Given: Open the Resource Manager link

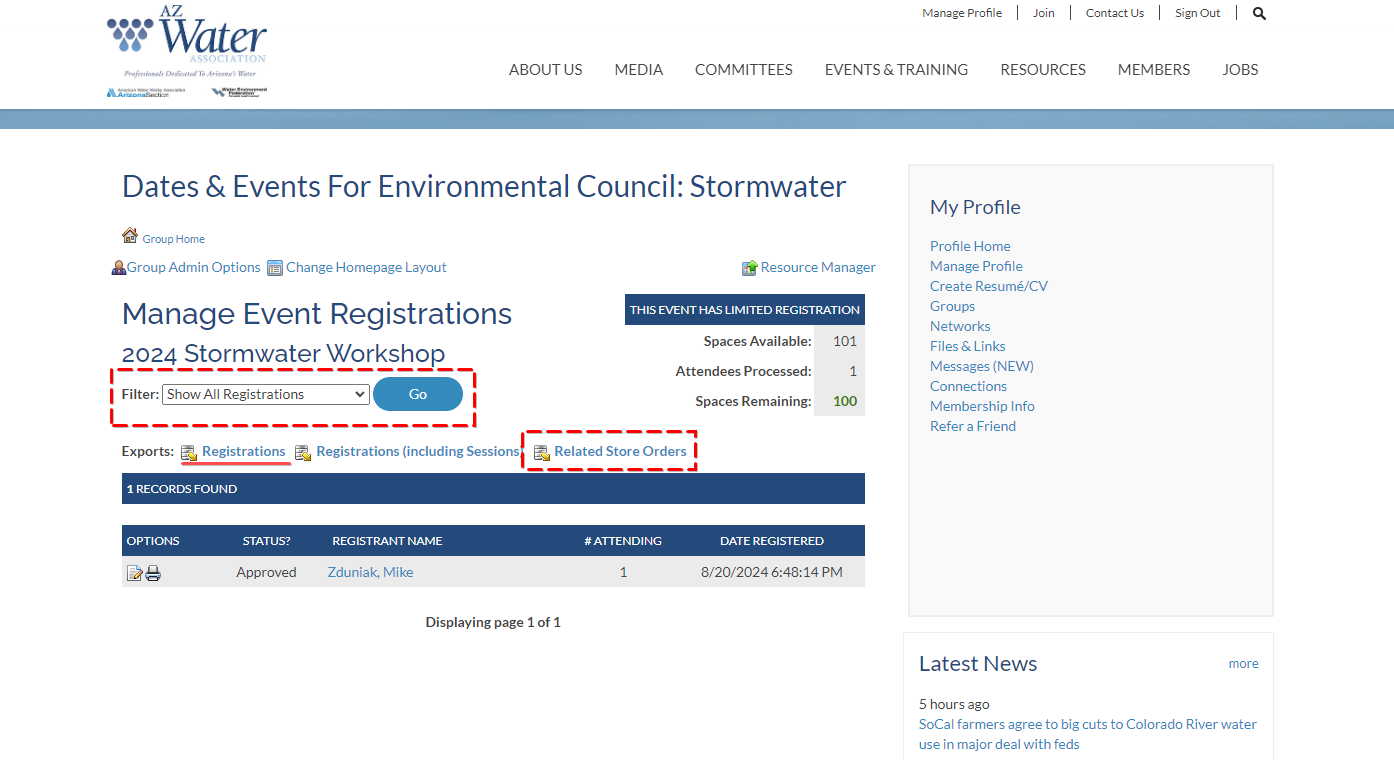Looking at the screenshot, I should coord(818,267).
